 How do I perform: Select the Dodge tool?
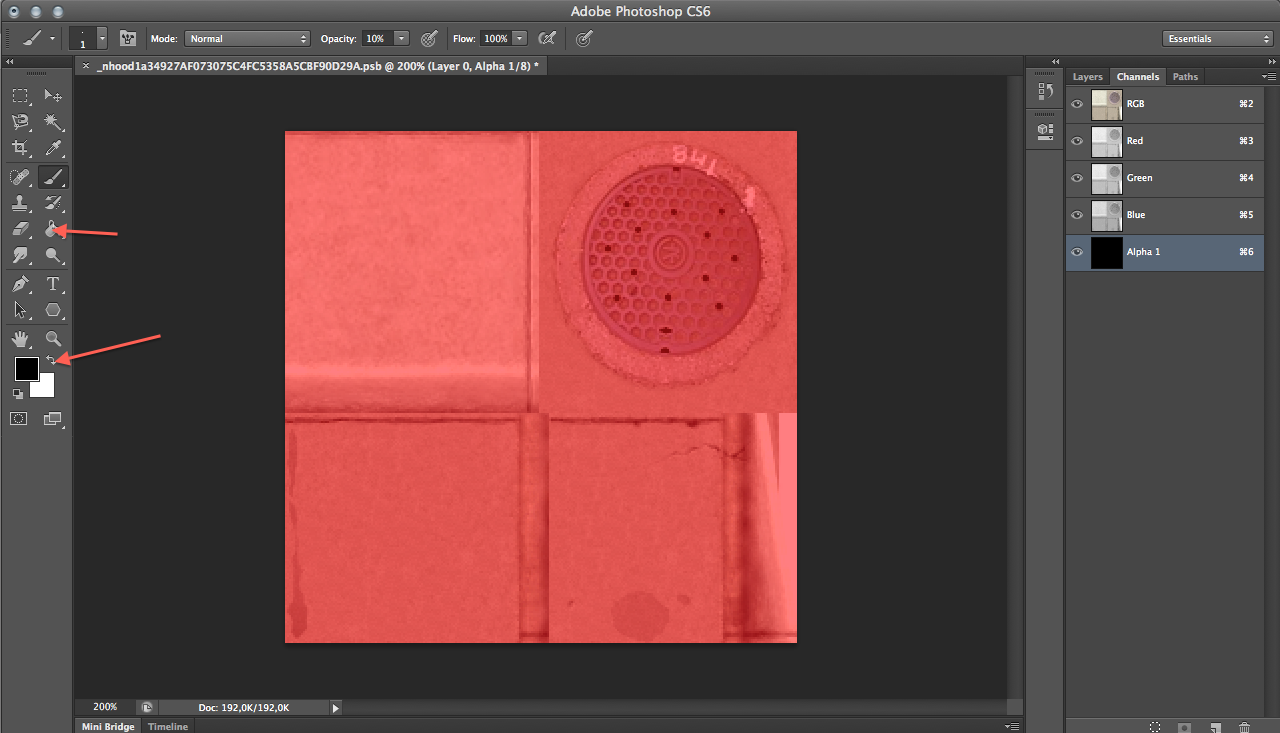coord(53,256)
